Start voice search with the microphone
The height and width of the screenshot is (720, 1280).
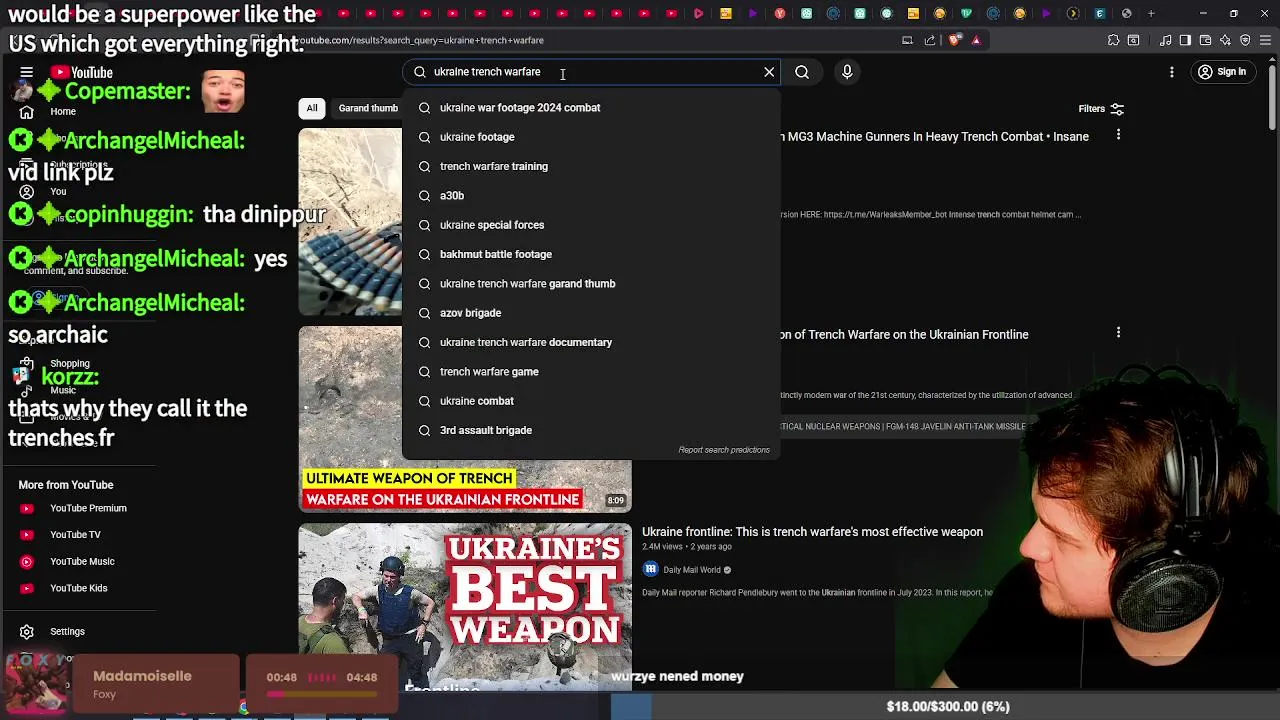click(847, 72)
